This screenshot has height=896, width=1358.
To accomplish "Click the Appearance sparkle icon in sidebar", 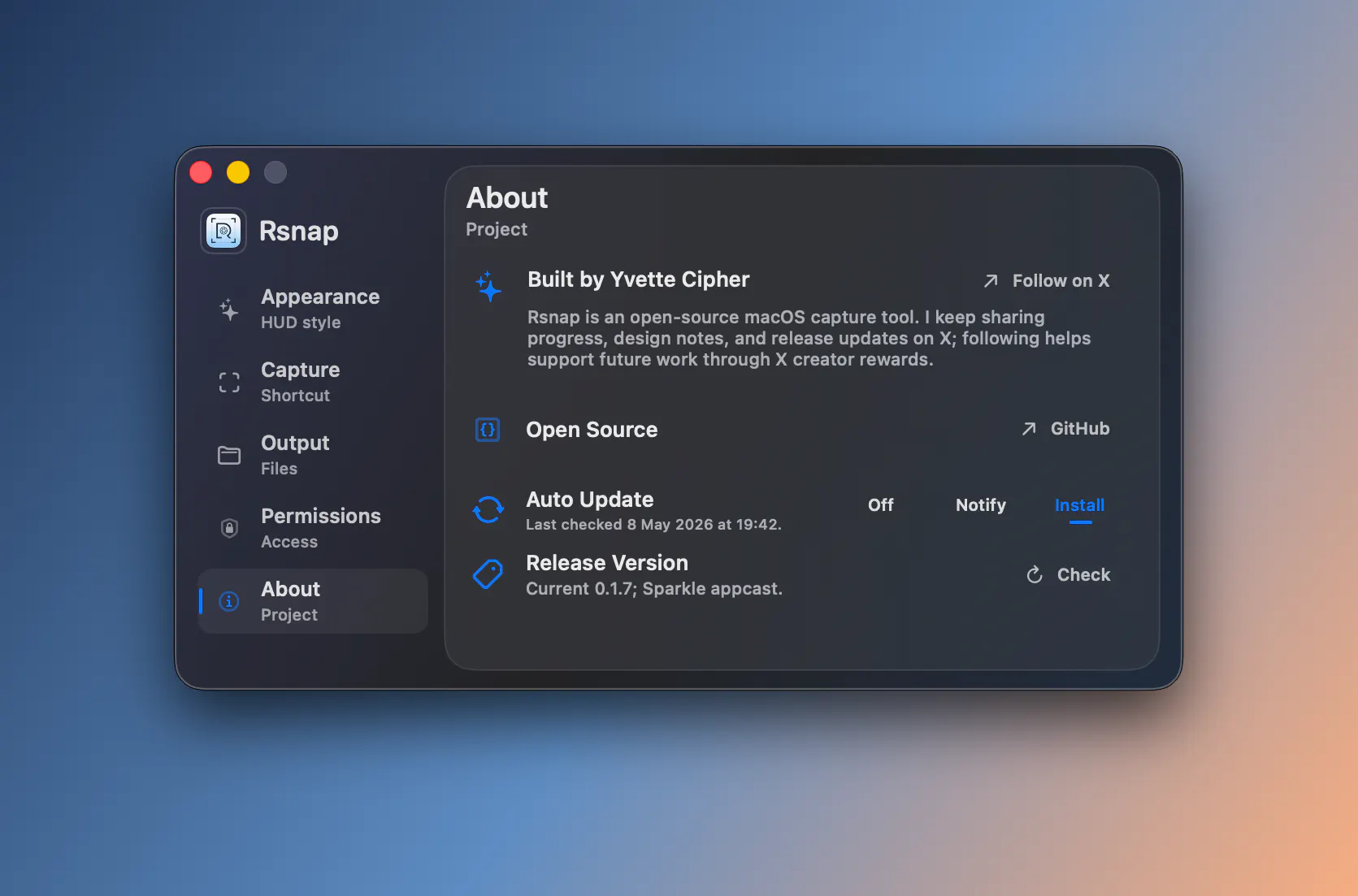I will pyautogui.click(x=229, y=309).
